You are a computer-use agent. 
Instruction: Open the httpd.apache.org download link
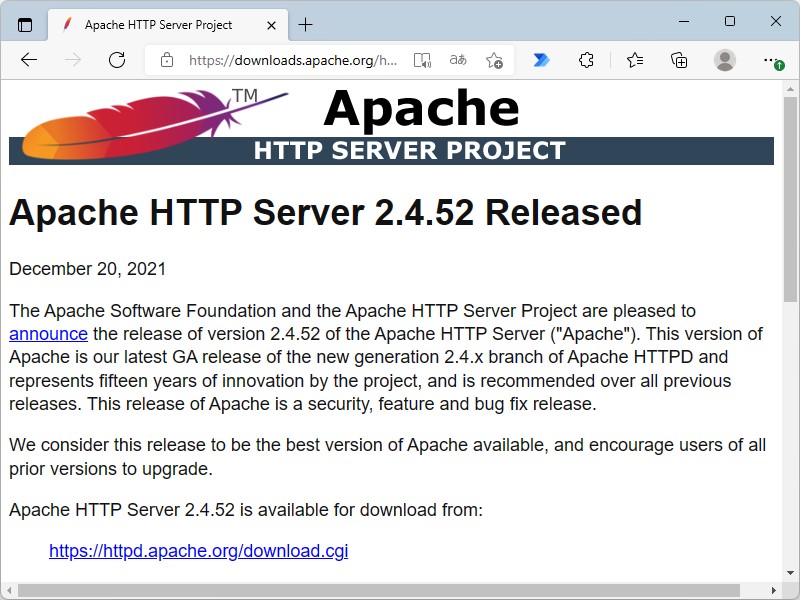[198, 551]
